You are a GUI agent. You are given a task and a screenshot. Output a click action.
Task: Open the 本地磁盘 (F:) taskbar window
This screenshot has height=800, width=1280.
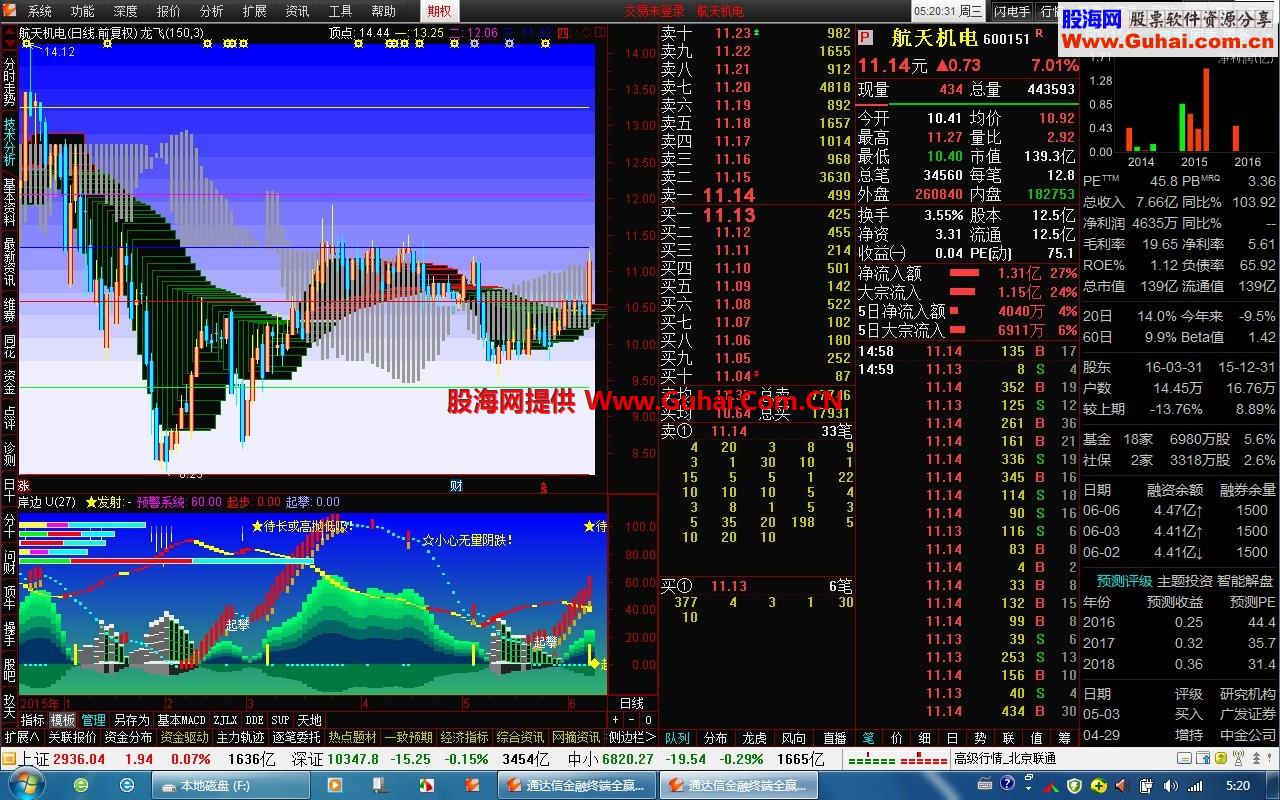tap(230, 786)
